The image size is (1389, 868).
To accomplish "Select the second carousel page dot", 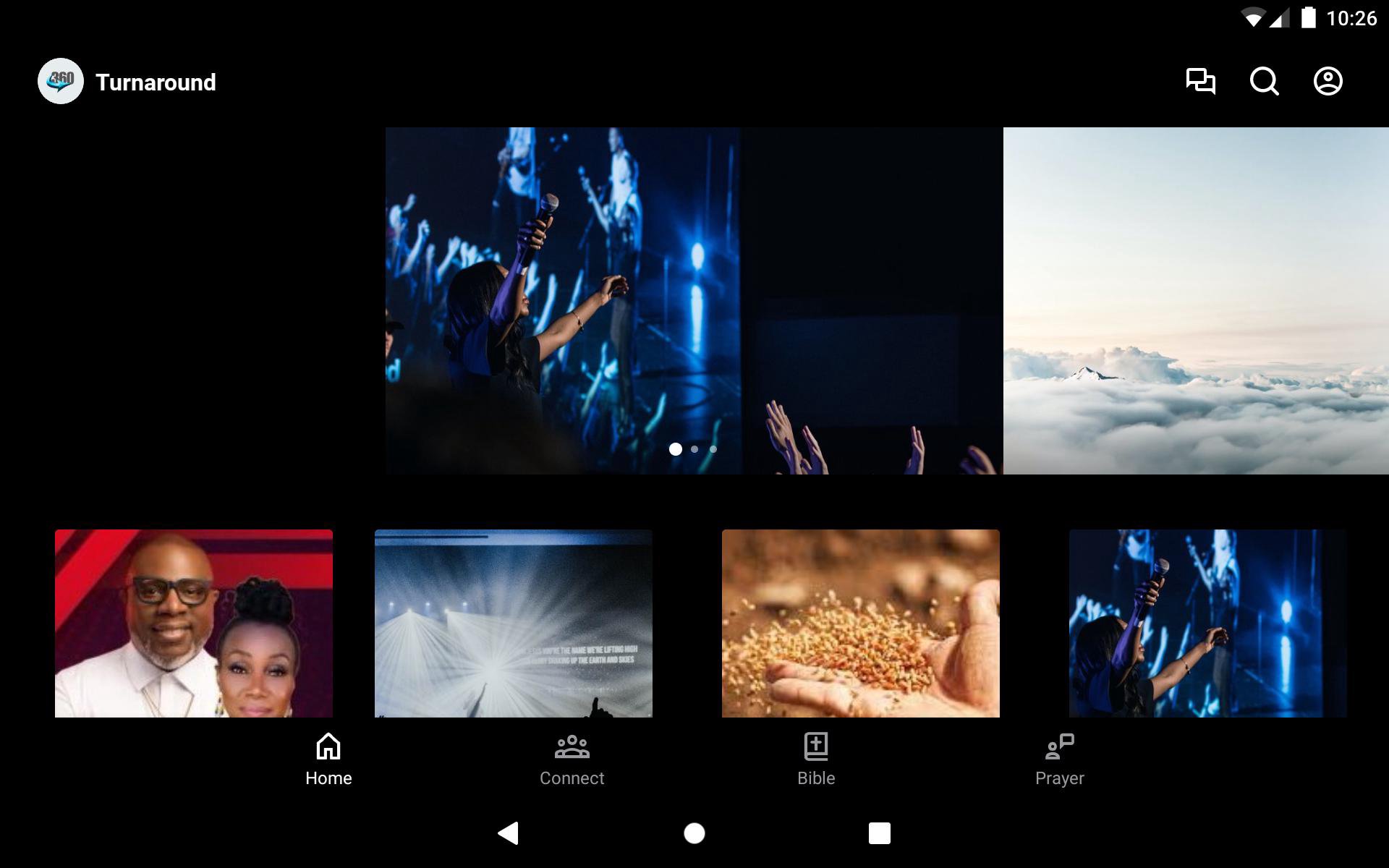I will [694, 449].
